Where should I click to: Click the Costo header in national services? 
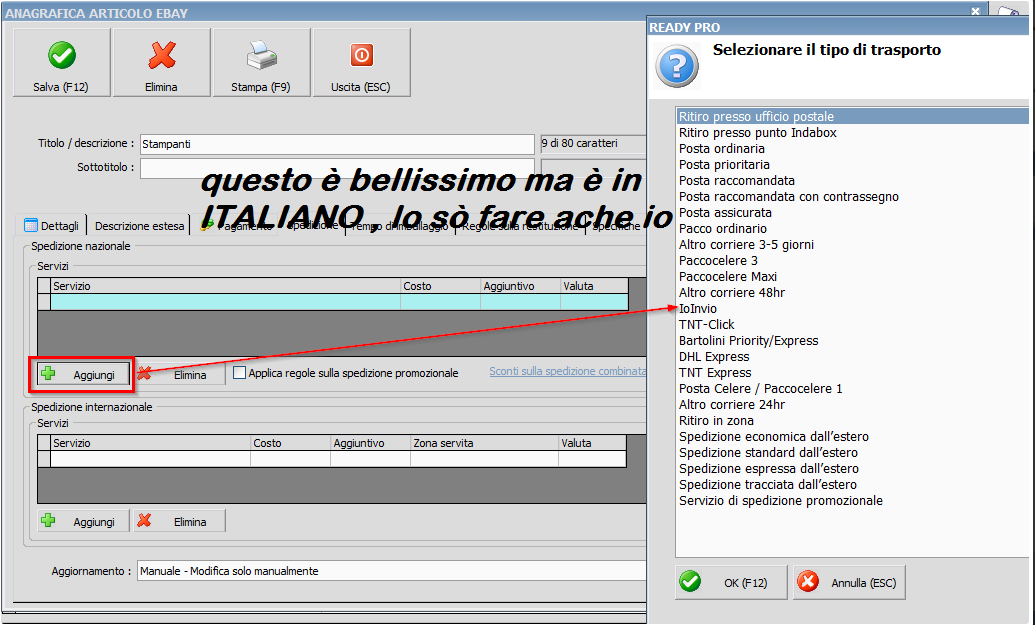440,286
